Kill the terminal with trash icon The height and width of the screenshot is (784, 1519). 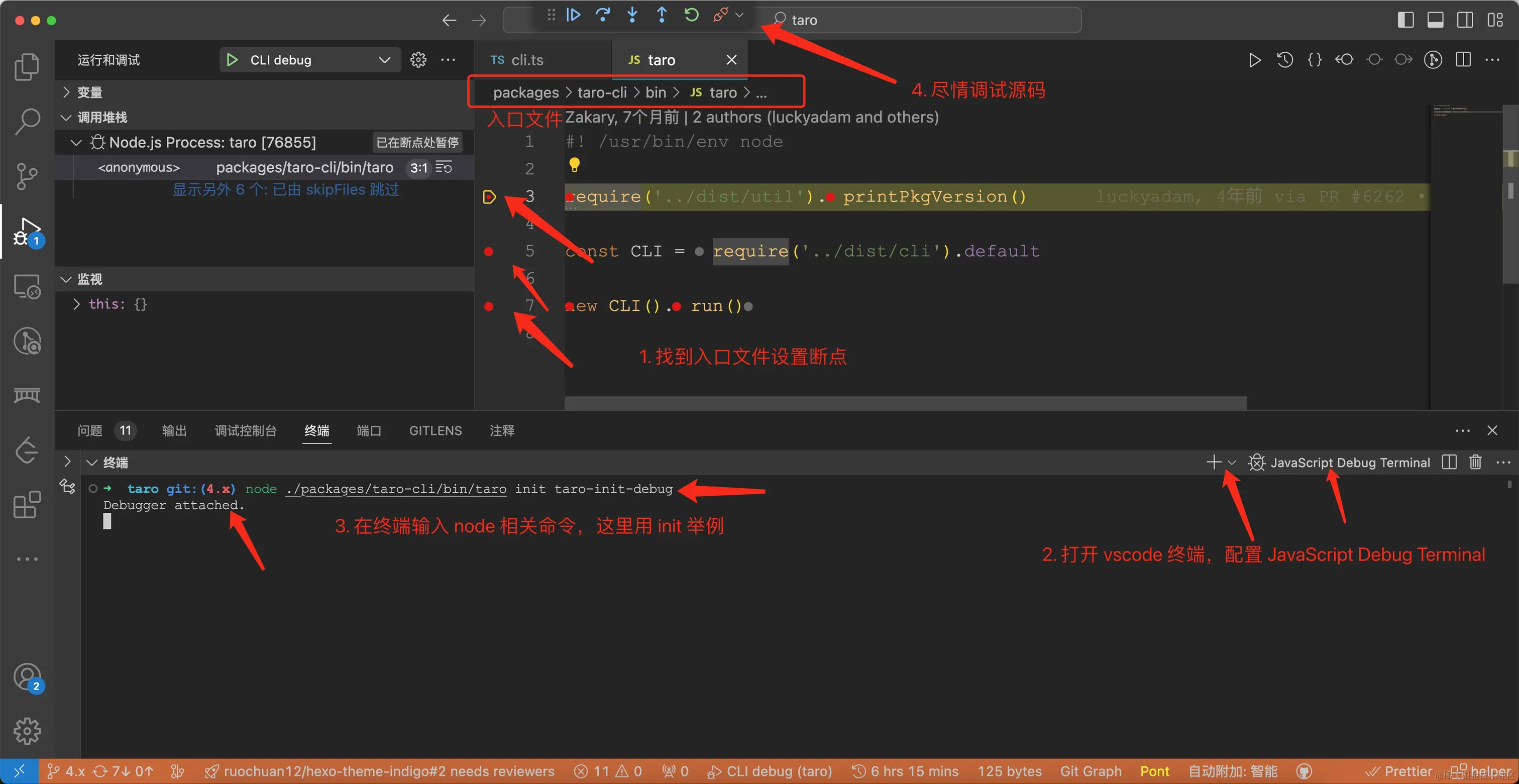pyautogui.click(x=1475, y=462)
